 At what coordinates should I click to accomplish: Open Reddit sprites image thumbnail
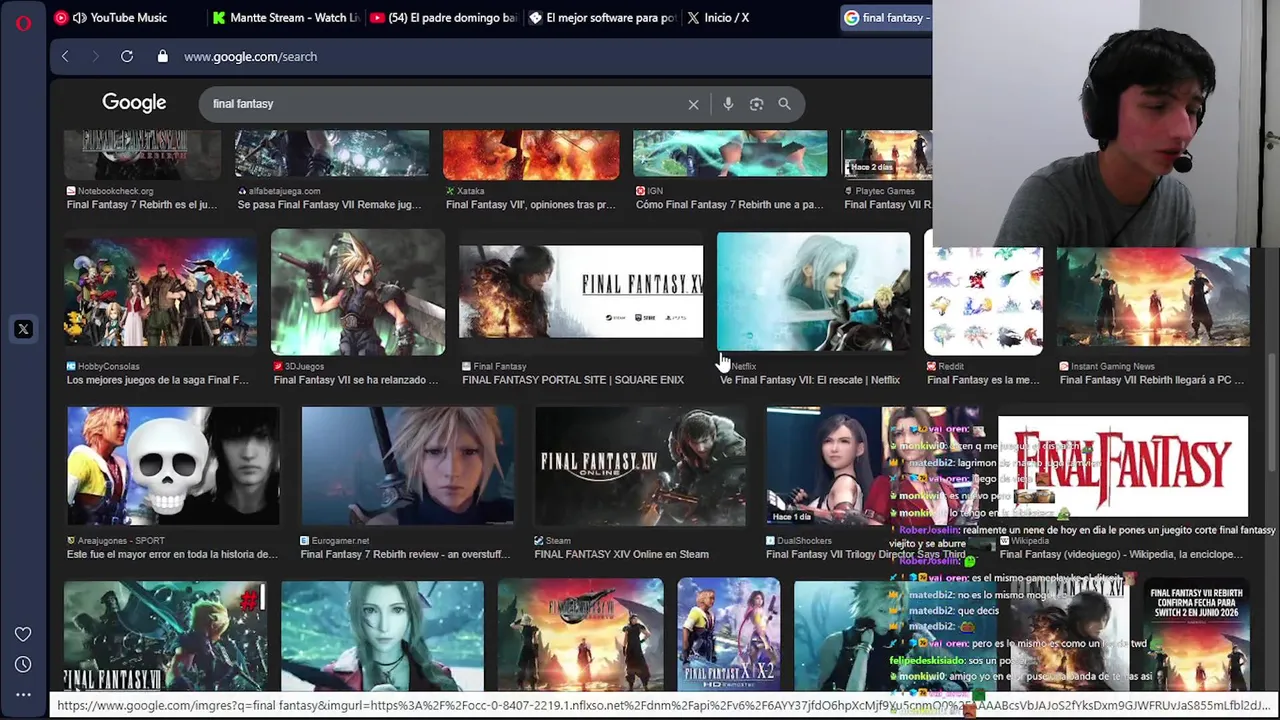click(x=983, y=301)
